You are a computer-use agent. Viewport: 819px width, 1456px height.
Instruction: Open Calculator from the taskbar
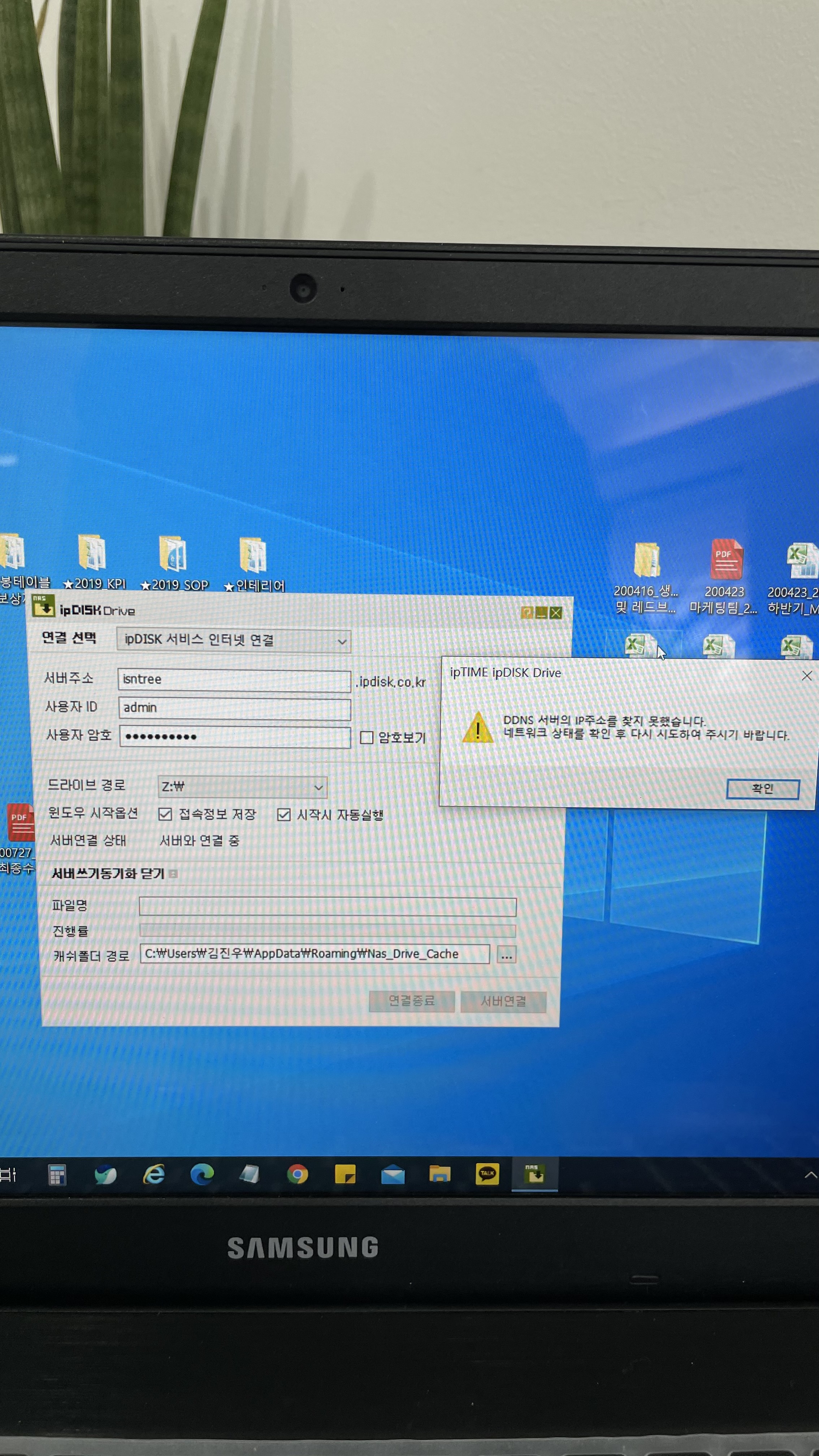[57, 1175]
